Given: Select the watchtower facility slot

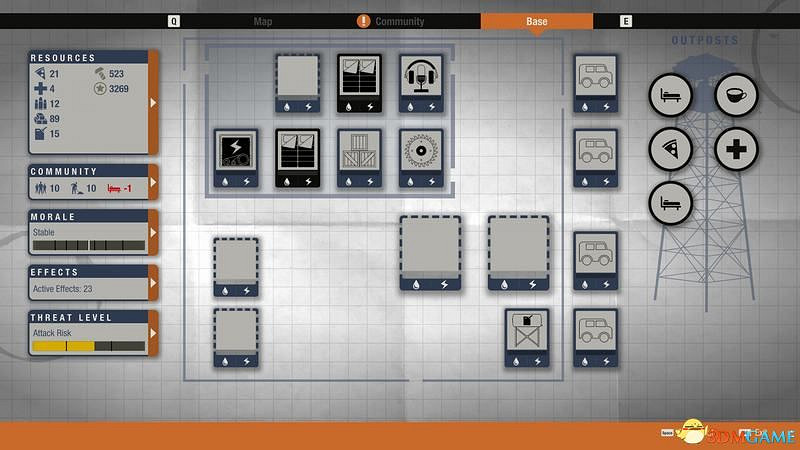Looking at the screenshot, I should coord(526,332).
